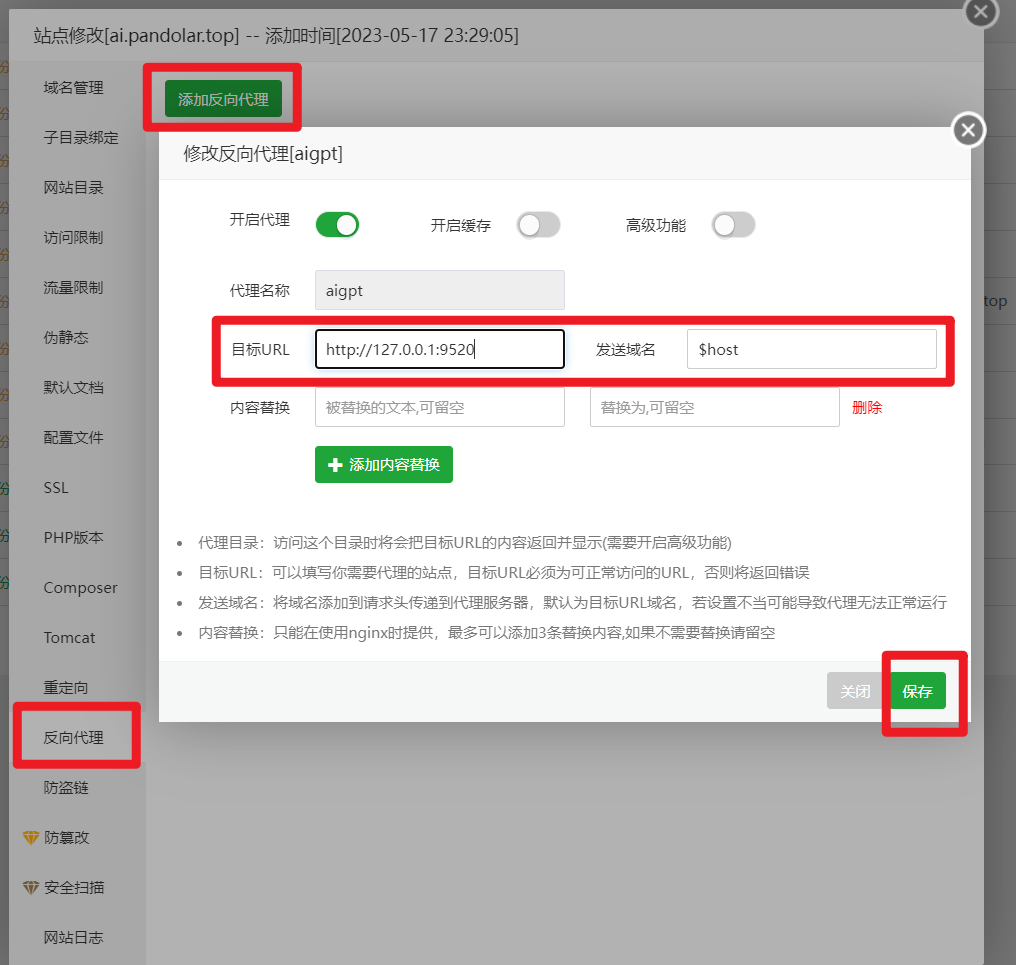Enable the 开启缓存 switch
The width and height of the screenshot is (1016, 965).
coord(538,225)
